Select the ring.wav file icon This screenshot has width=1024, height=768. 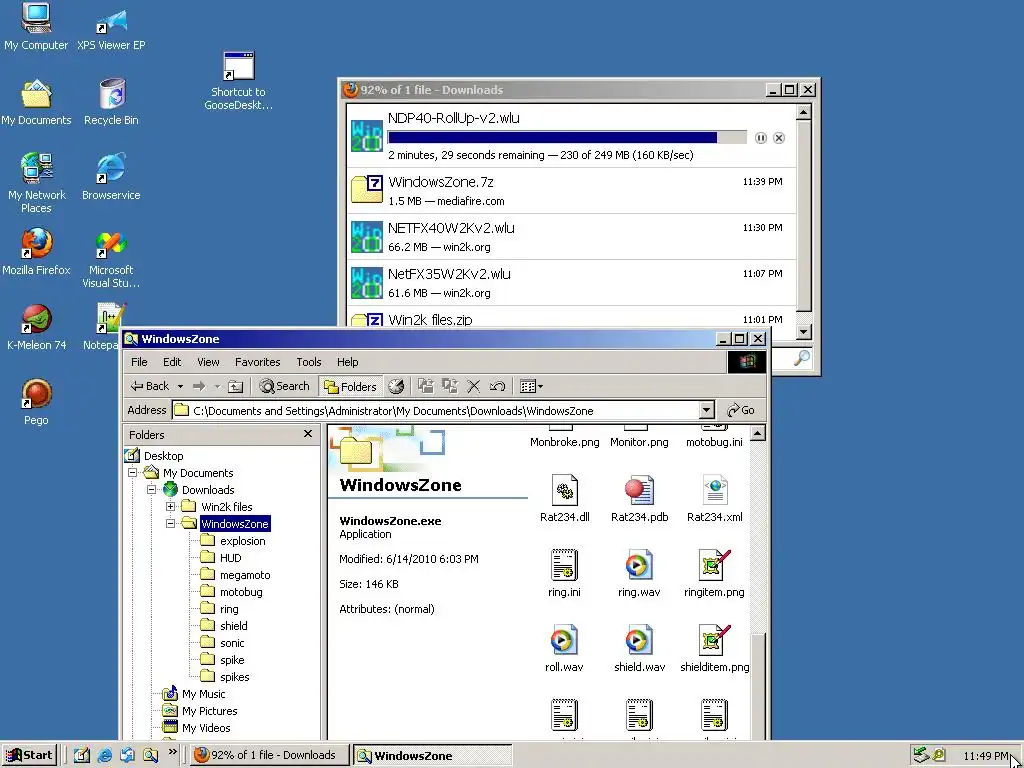(x=639, y=573)
